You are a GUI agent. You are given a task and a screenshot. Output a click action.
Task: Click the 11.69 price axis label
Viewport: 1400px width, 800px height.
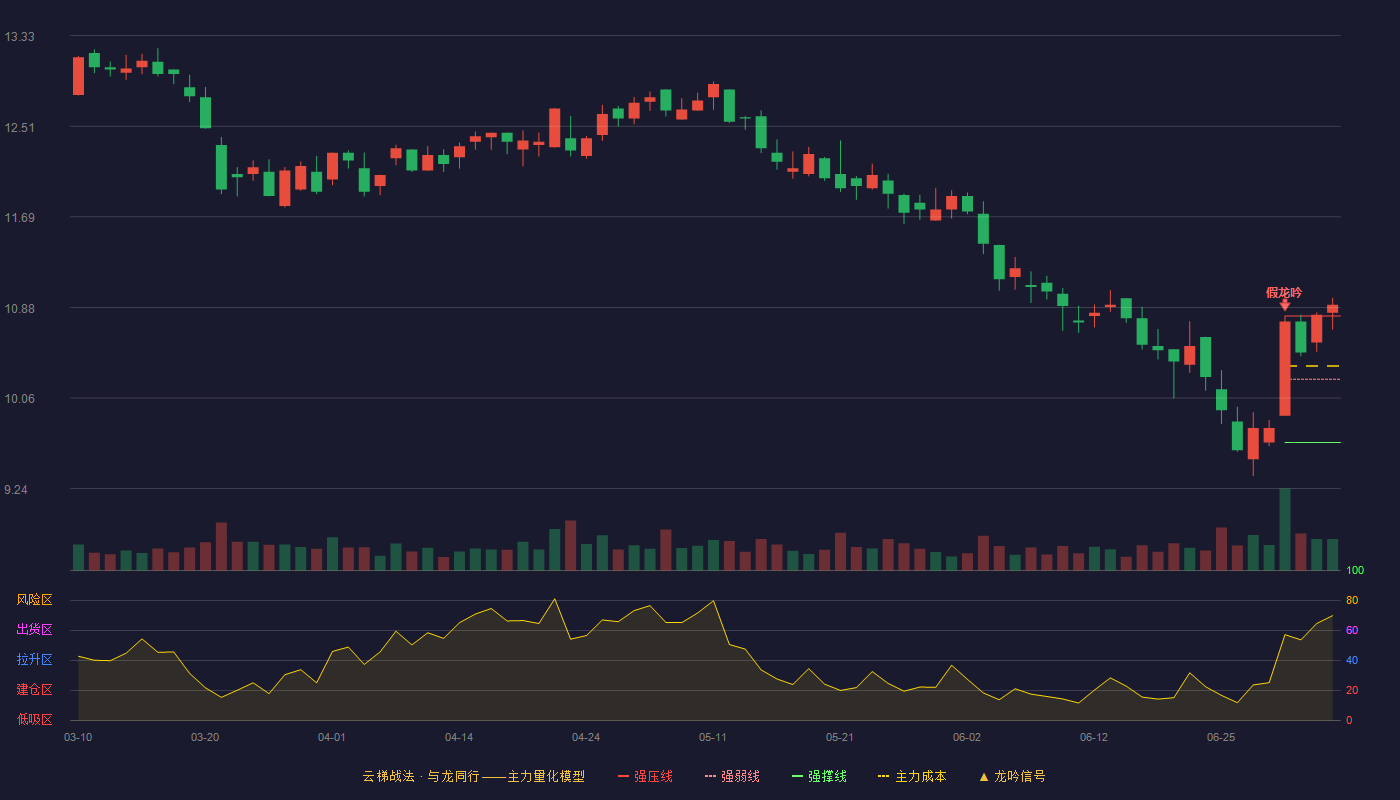(x=19, y=218)
